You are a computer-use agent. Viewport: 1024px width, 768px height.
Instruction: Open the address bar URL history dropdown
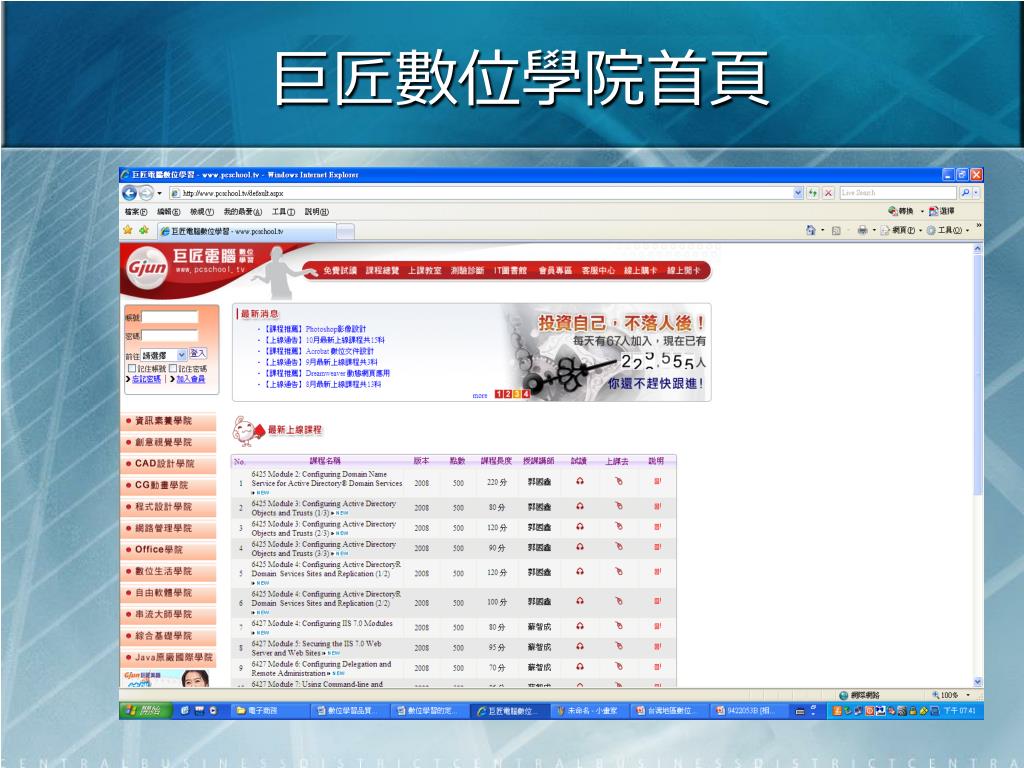pyautogui.click(x=798, y=193)
